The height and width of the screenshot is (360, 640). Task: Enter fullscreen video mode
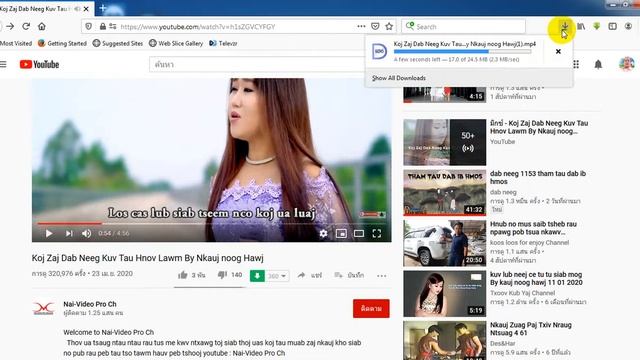pos(377,233)
